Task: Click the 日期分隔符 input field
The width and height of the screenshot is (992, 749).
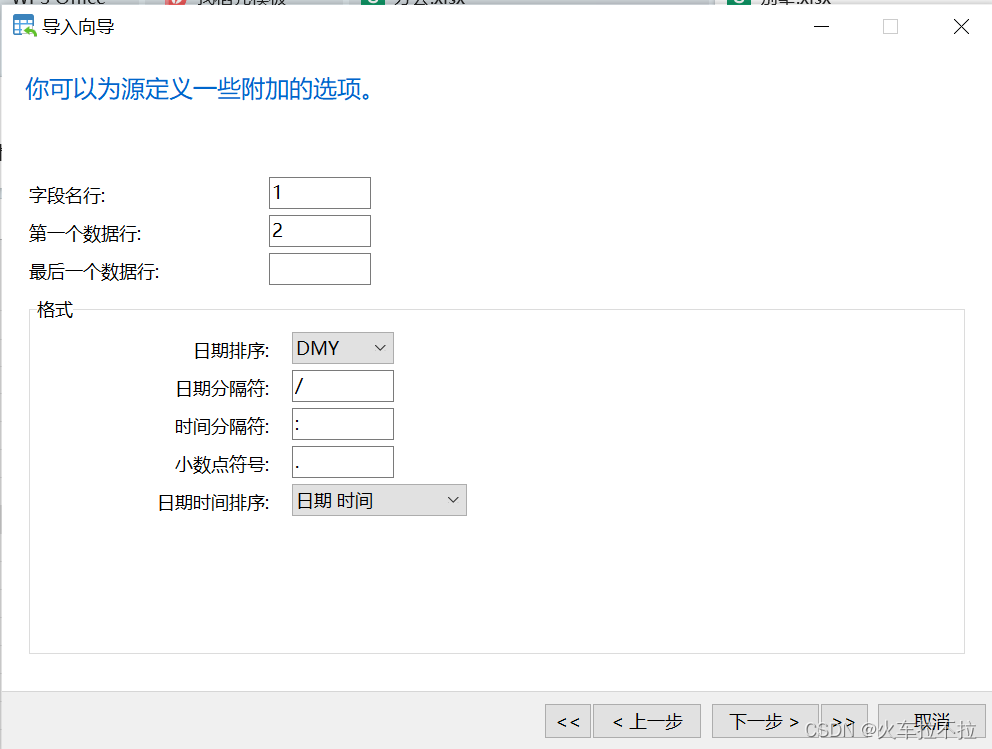Action: coord(342,386)
